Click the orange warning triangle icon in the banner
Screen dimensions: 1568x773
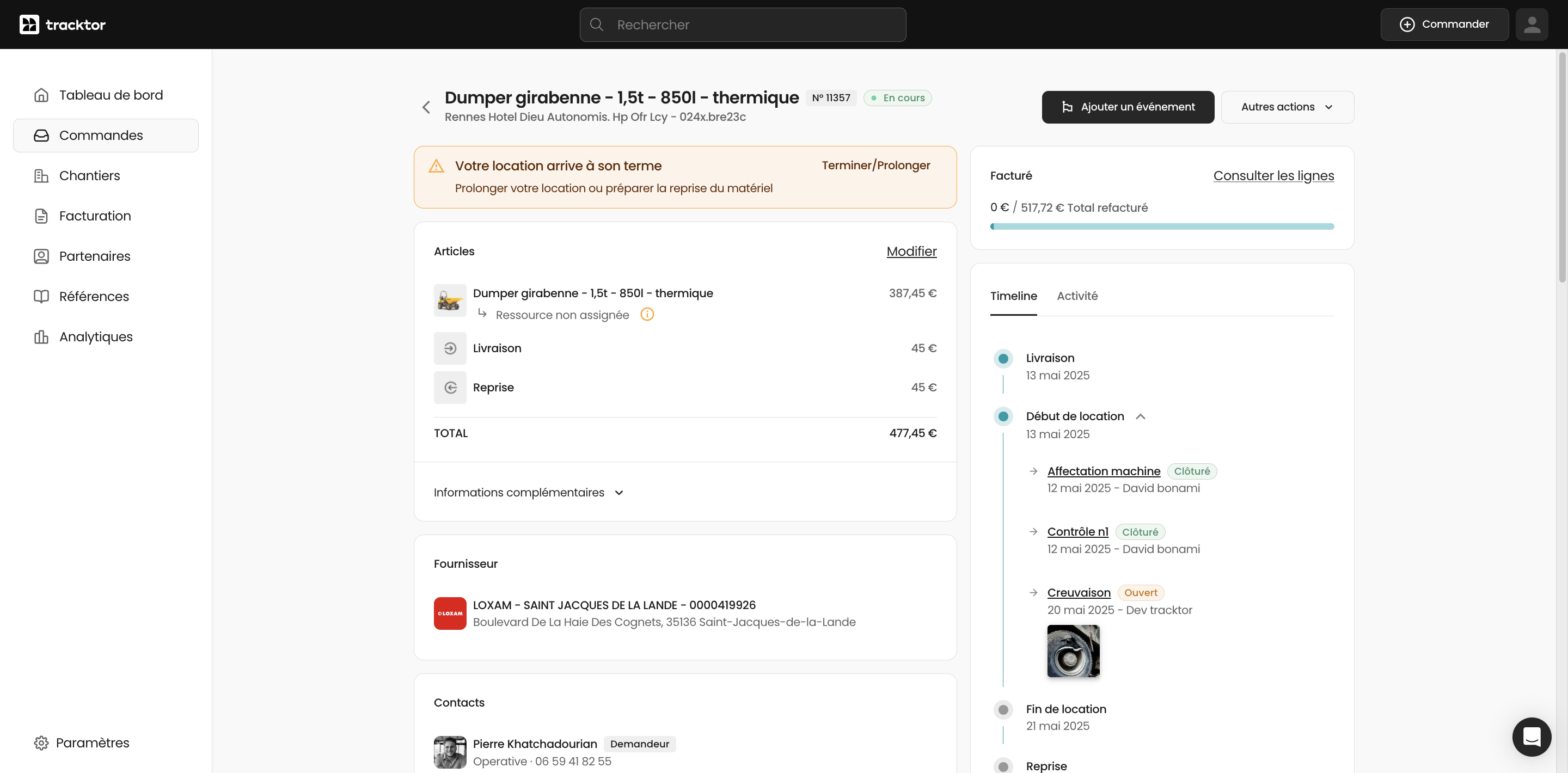(437, 165)
